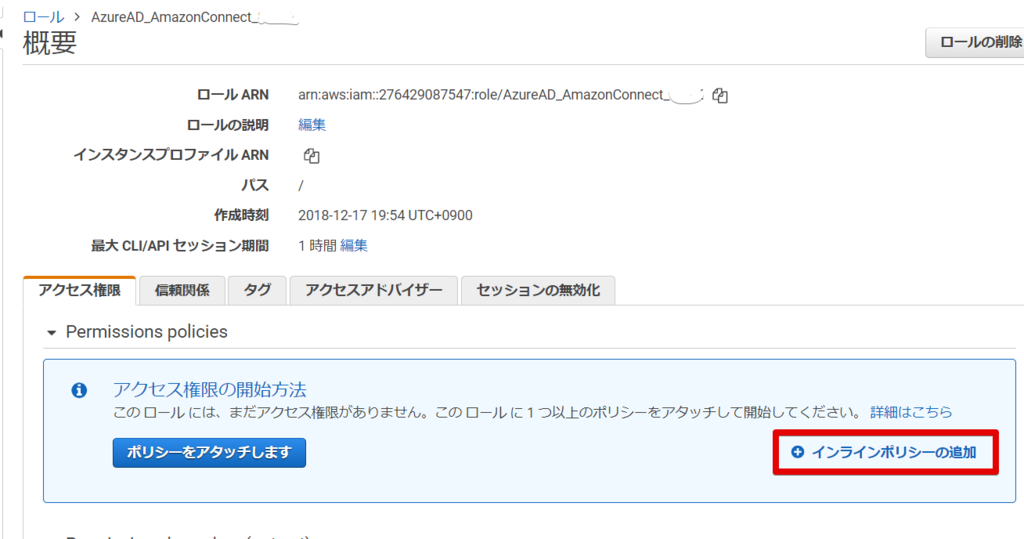Click the パス value slash
This screenshot has width=1024, height=539.
pyautogui.click(x=300, y=186)
